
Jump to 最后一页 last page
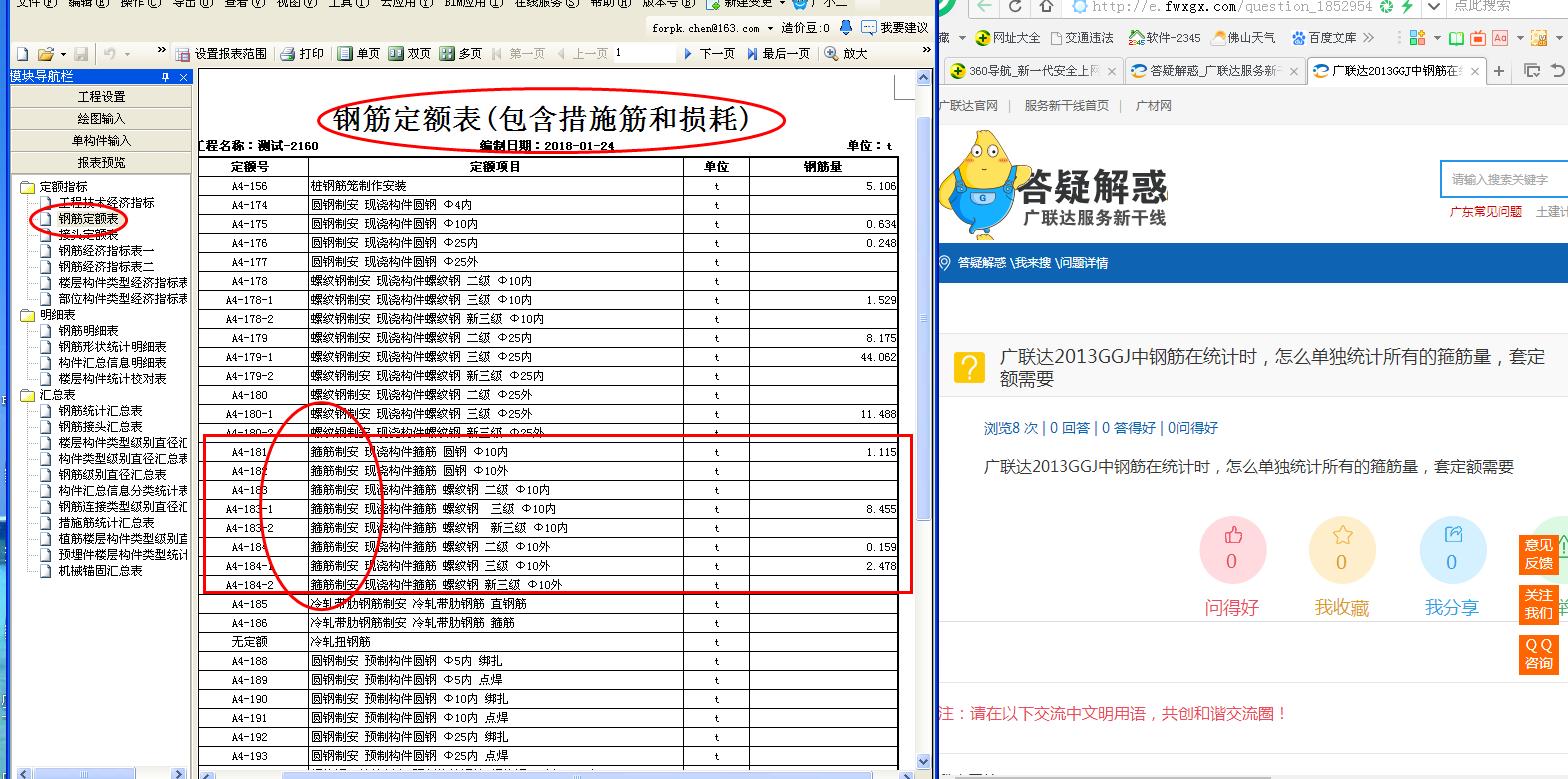[778, 54]
